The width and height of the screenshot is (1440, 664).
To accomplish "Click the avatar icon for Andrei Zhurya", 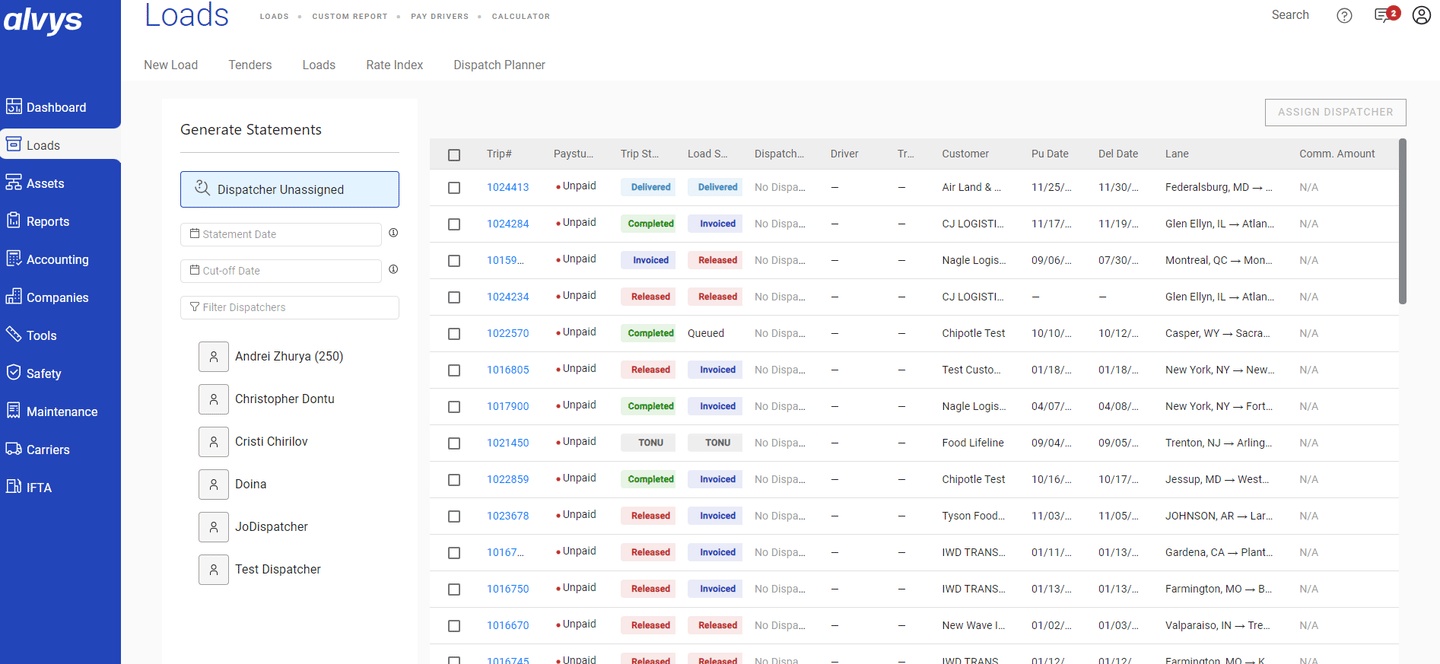I will pos(213,357).
